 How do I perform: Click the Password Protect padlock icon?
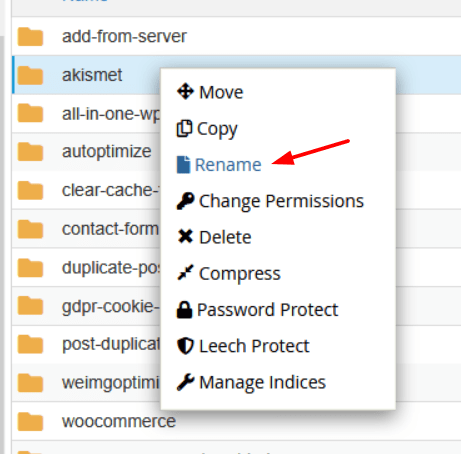tap(184, 310)
